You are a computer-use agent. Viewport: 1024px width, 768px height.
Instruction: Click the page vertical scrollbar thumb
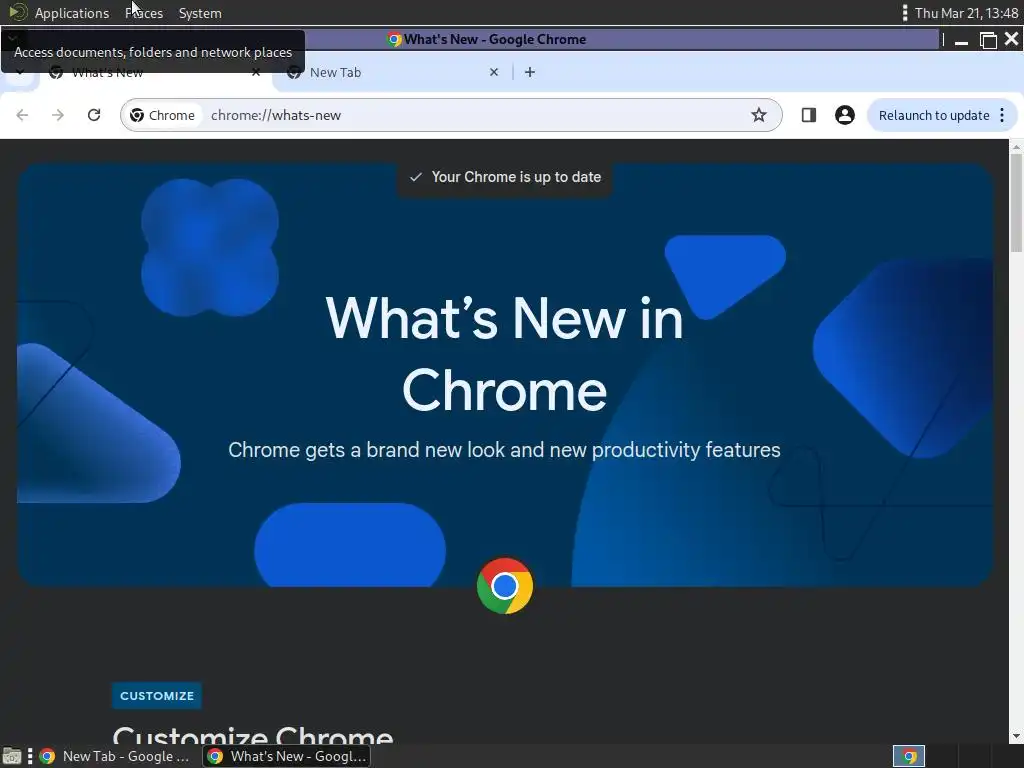click(x=1016, y=201)
